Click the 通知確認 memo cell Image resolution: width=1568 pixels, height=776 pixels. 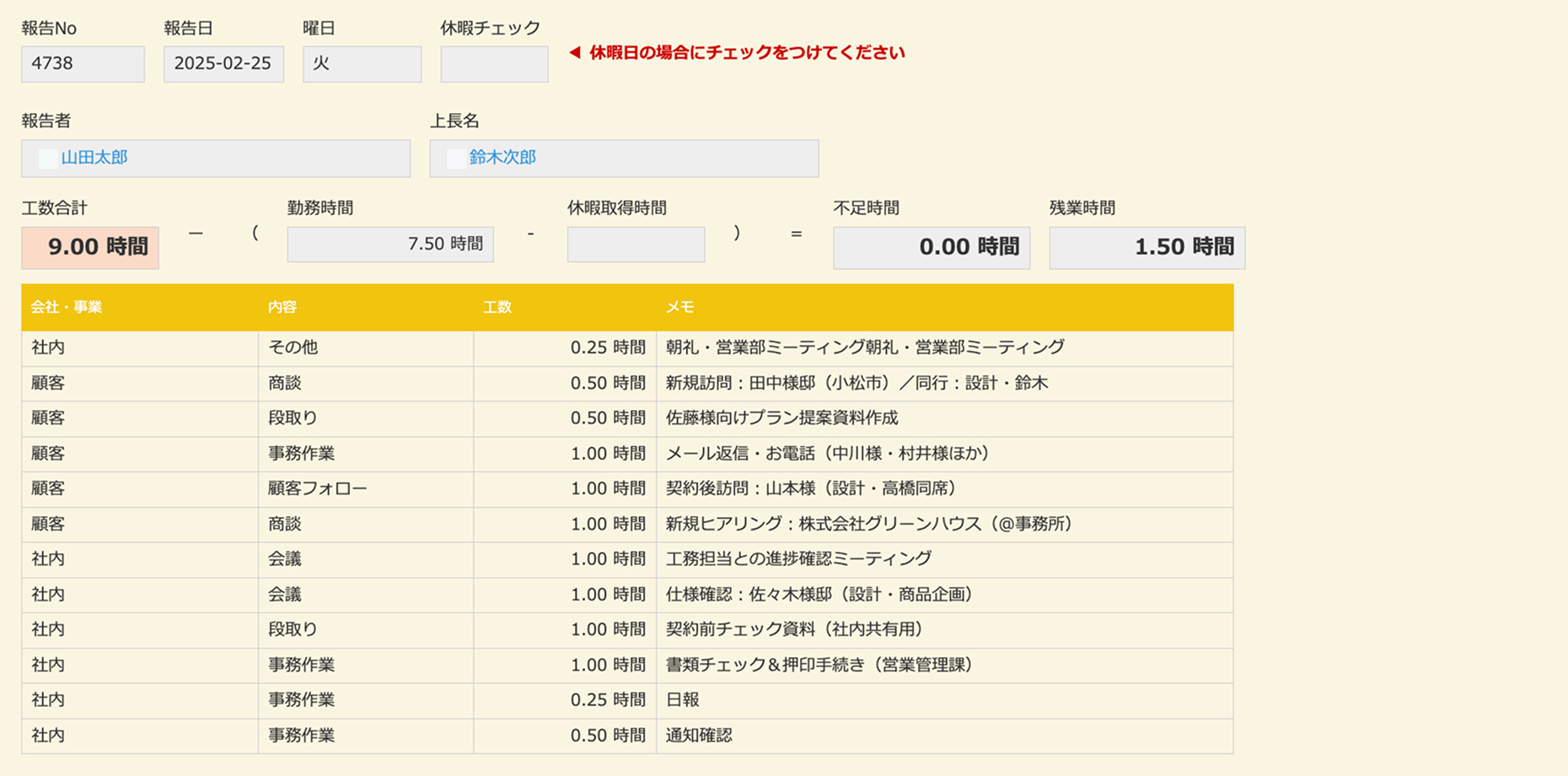[699, 736]
